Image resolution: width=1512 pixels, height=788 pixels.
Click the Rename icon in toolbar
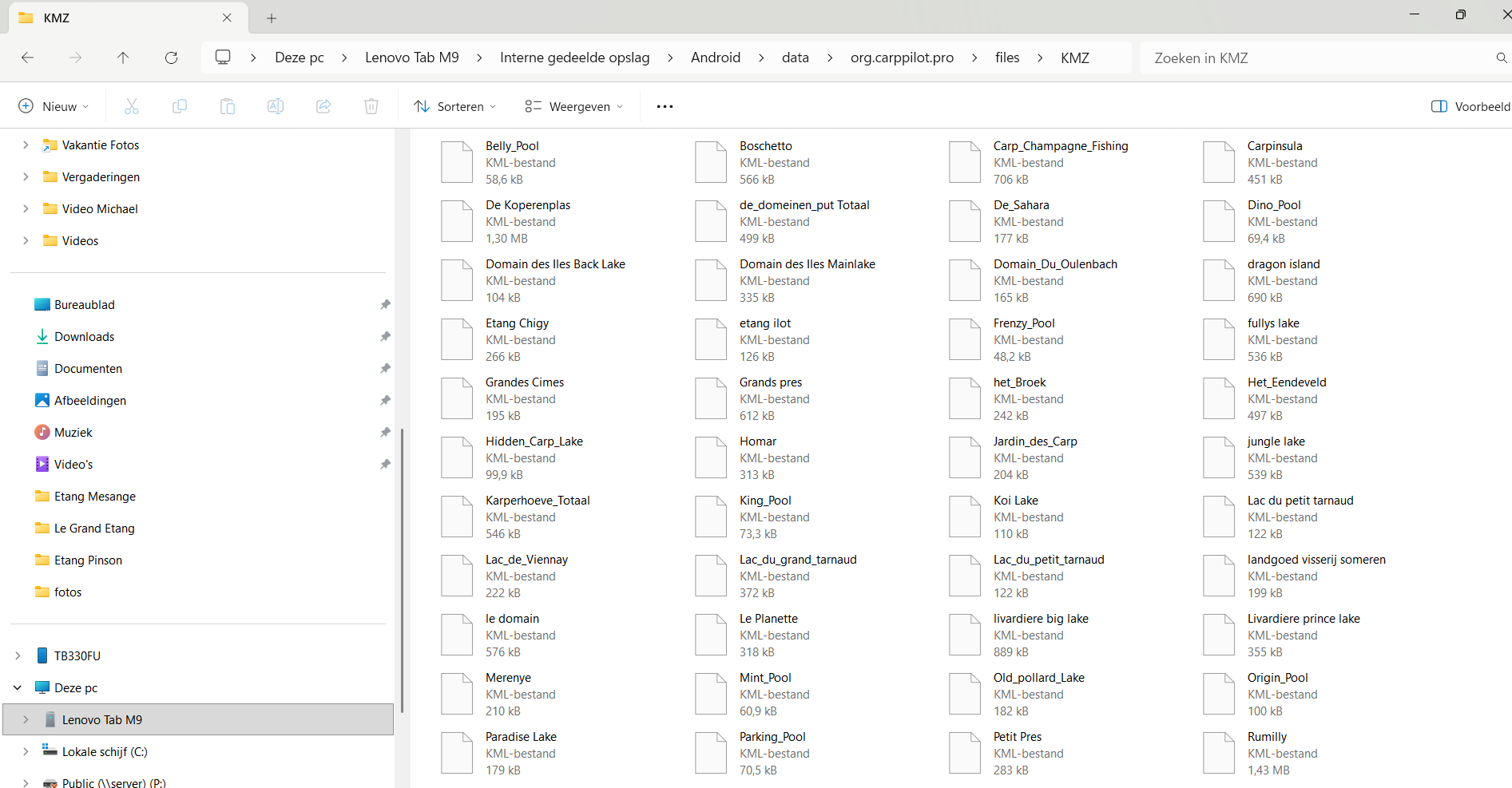pyautogui.click(x=276, y=106)
